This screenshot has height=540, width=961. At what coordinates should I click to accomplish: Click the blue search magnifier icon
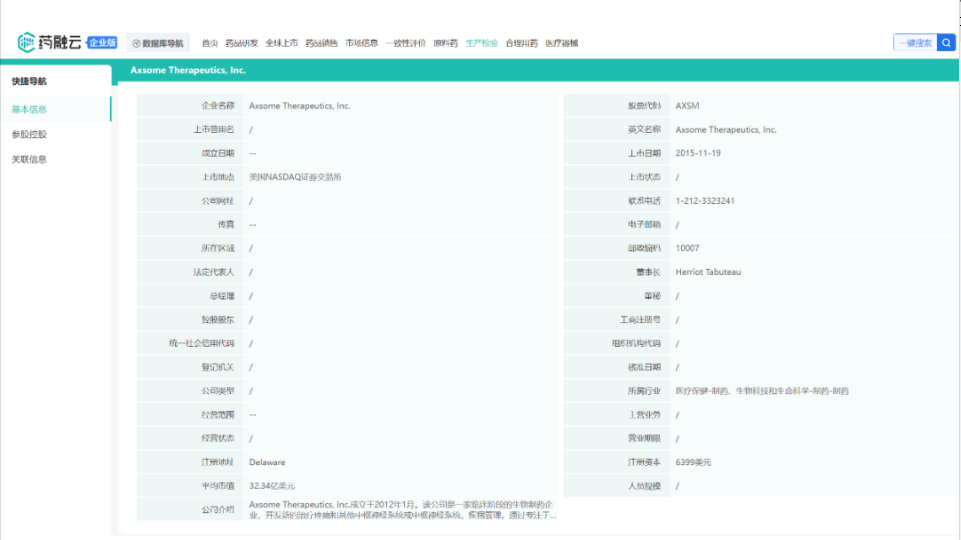(x=946, y=43)
